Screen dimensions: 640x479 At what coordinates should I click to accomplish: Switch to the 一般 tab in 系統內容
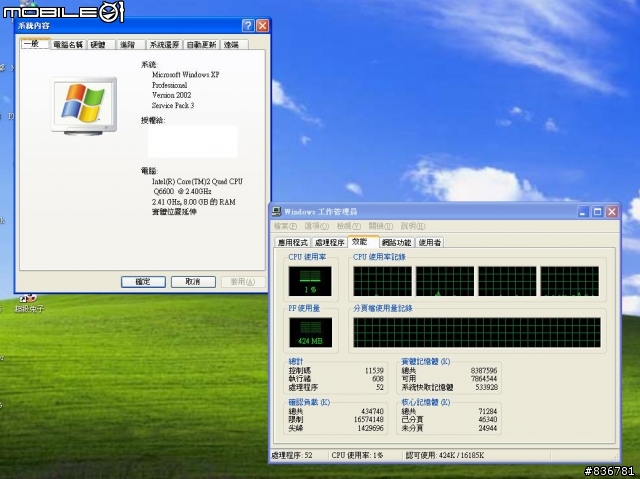[x=36, y=44]
